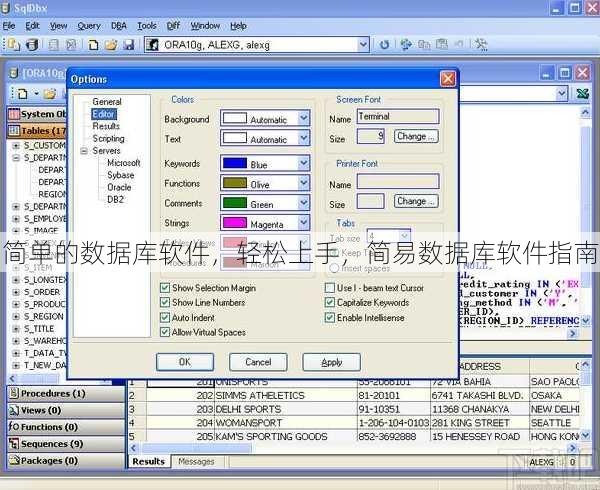Toggle Show Selection Margin checkbox
The image size is (600, 490).
click(165, 288)
